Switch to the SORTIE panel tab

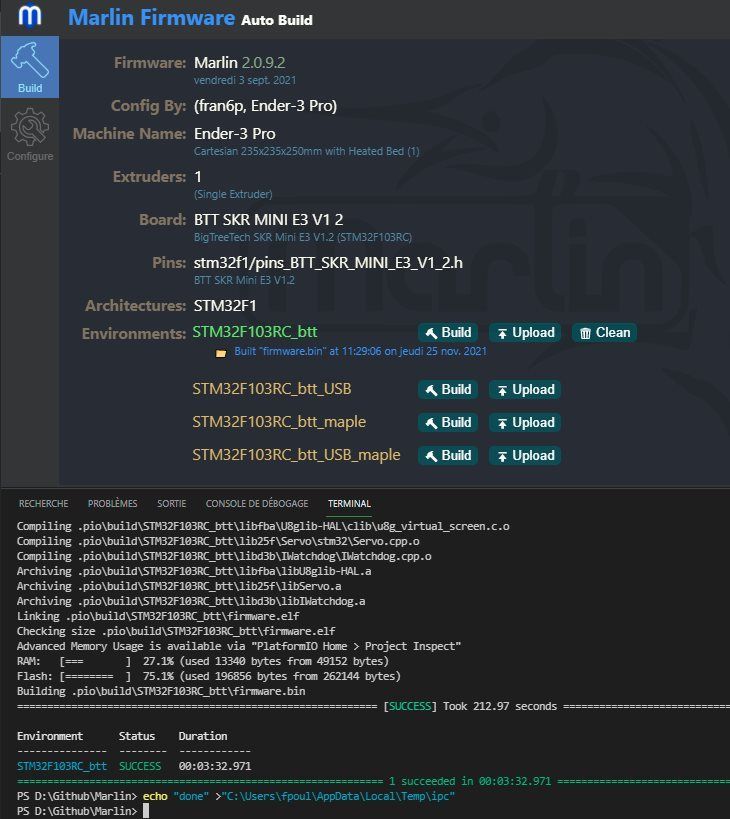171,504
